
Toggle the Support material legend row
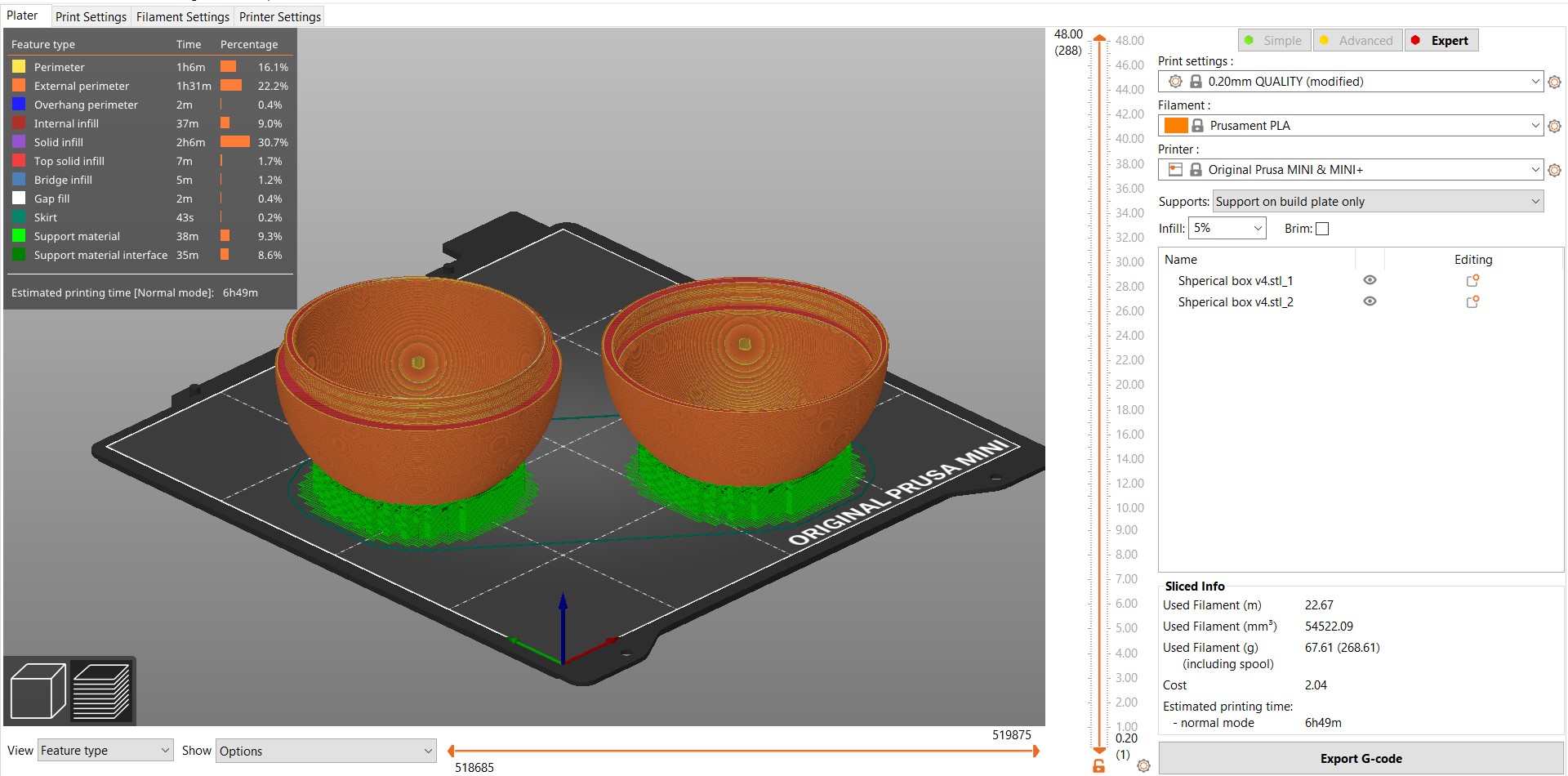coord(150,236)
